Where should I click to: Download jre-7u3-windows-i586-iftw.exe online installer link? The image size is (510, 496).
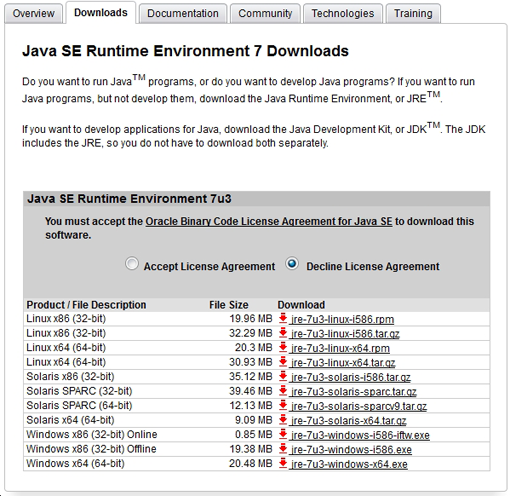(x=360, y=435)
